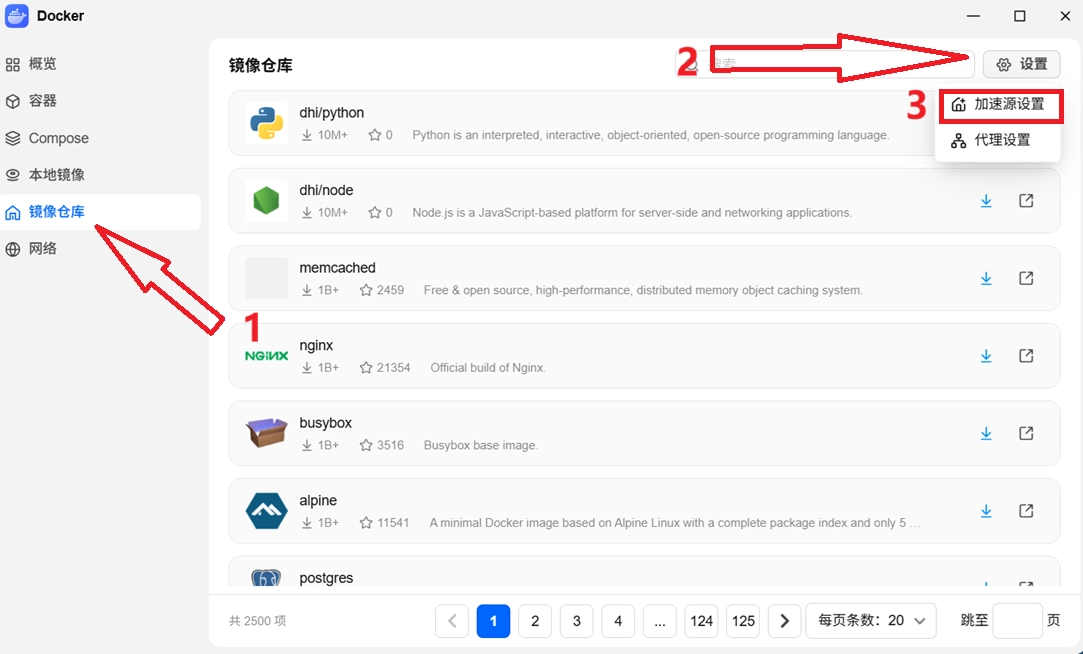Open memcached external link icon
Viewport: 1083px width, 654px height.
pos(1026,278)
